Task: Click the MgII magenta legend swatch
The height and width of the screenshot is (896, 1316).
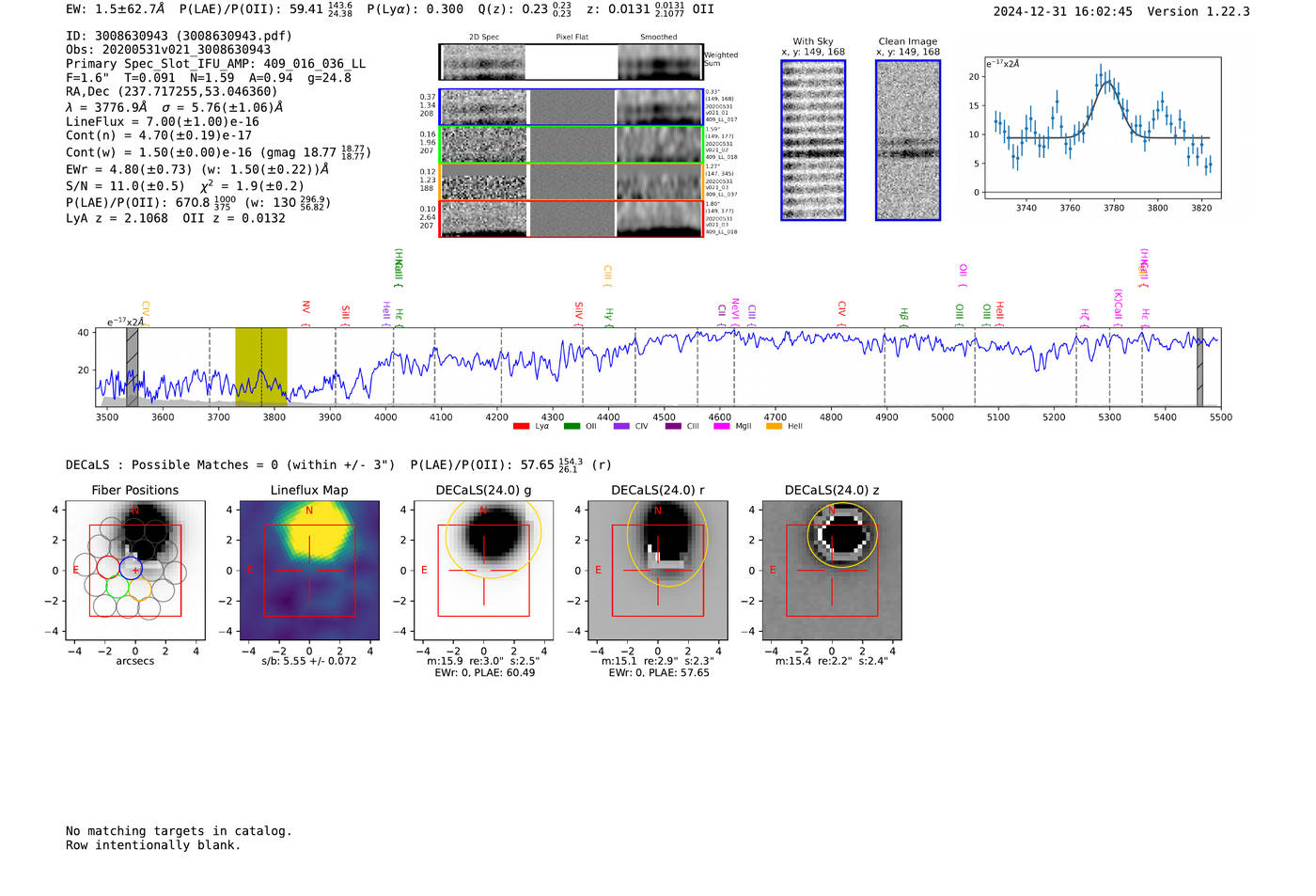Action: click(722, 427)
